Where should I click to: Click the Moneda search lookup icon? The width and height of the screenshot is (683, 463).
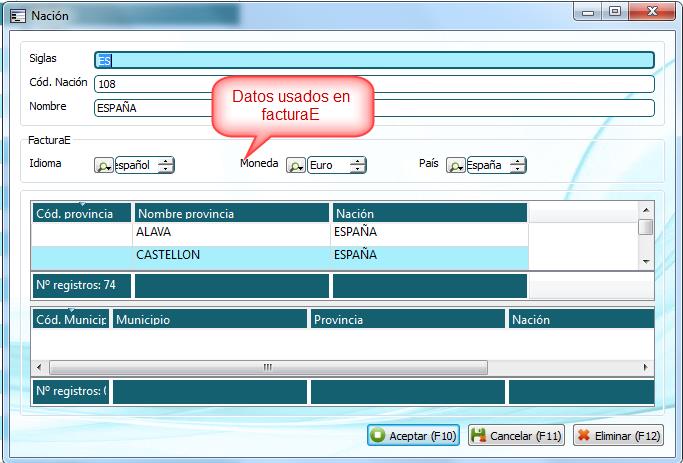pyautogui.click(x=296, y=165)
